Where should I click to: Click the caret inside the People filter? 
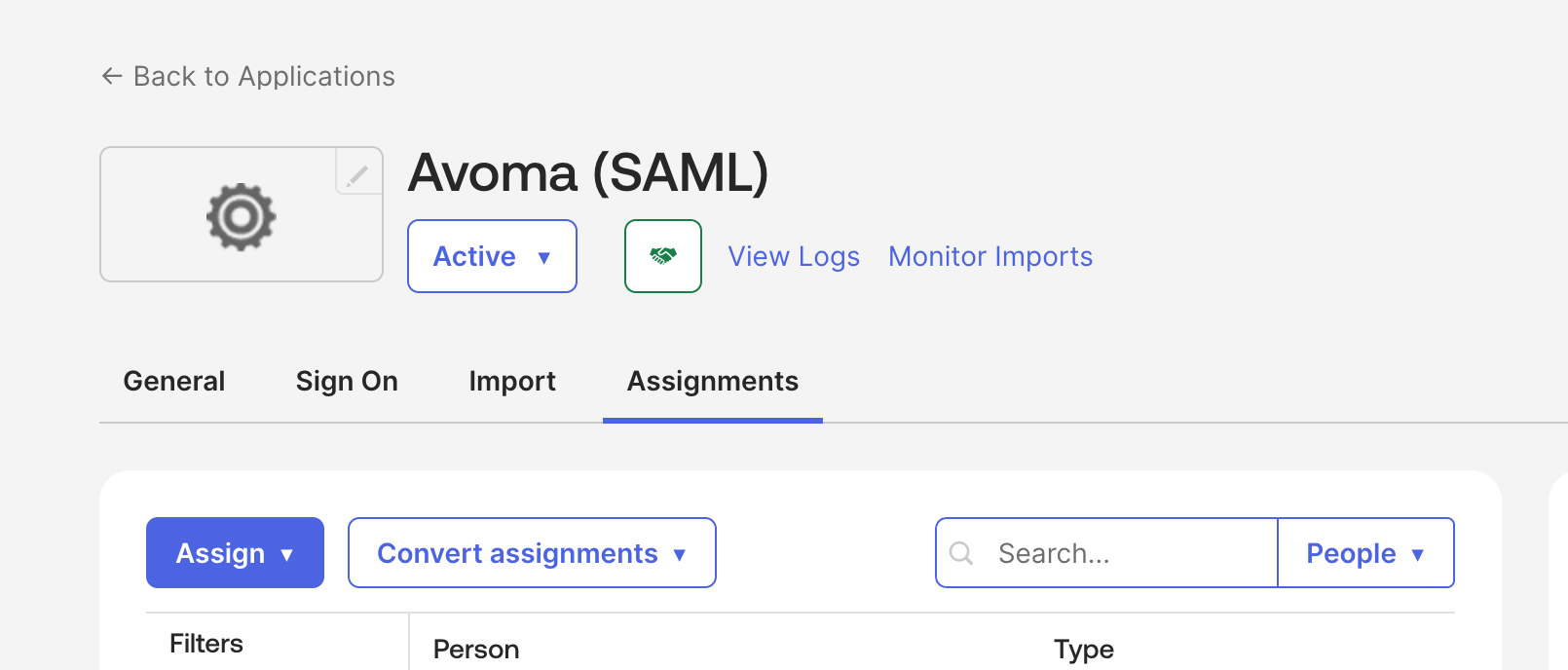click(x=1418, y=553)
